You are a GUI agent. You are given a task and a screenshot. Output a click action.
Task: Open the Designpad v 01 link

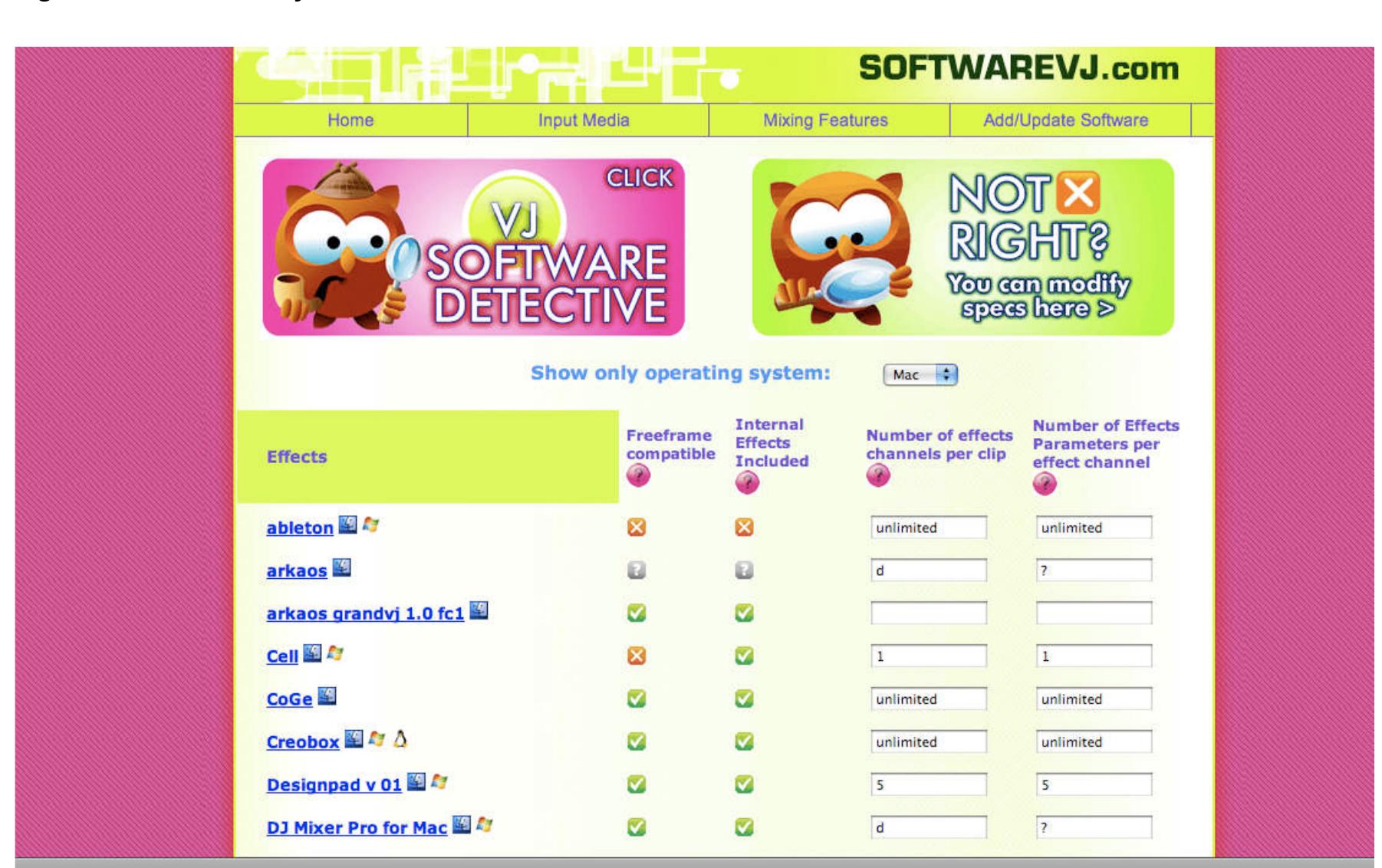[x=334, y=785]
